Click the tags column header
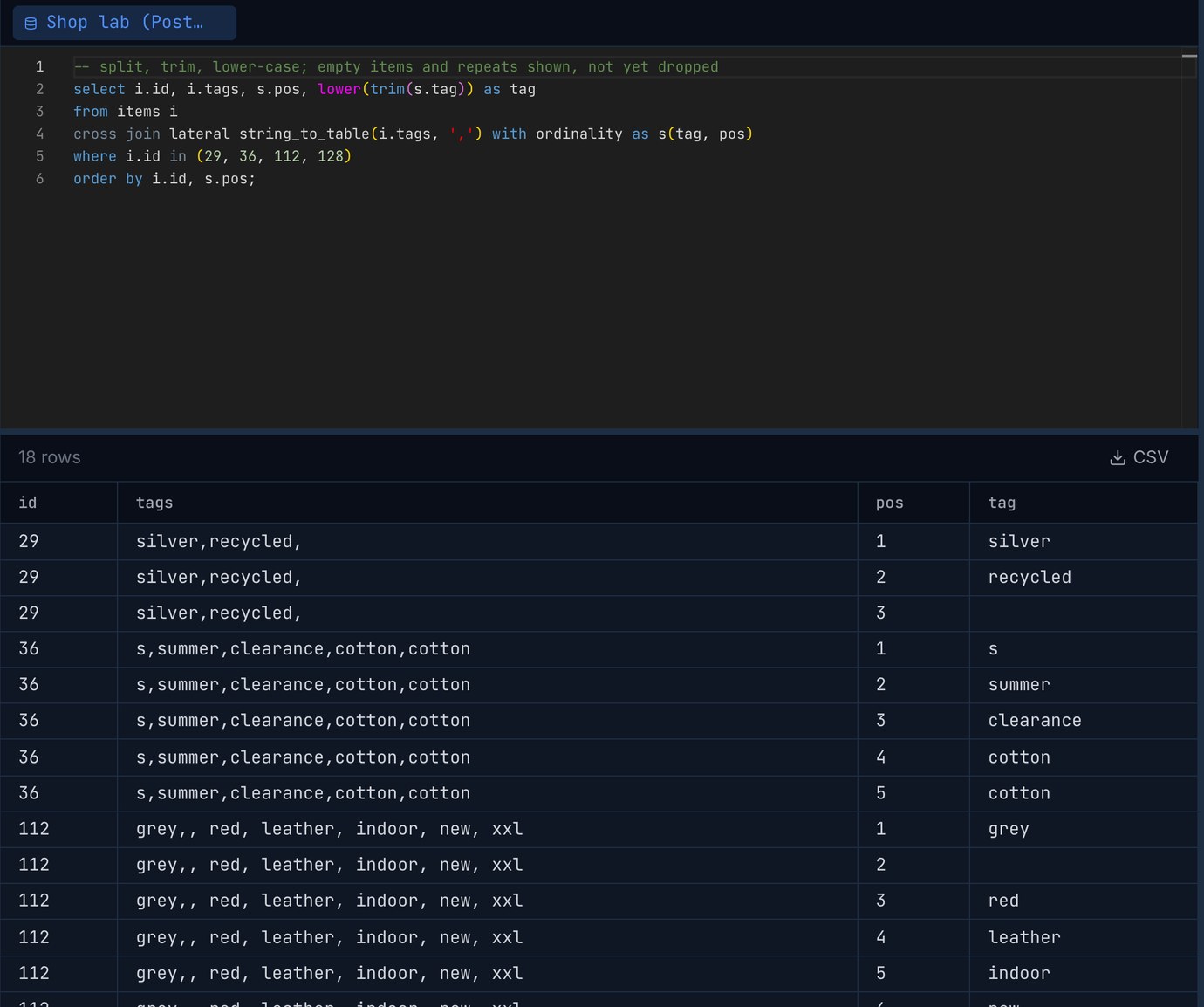This screenshot has width=1204, height=1007. pyautogui.click(x=488, y=503)
